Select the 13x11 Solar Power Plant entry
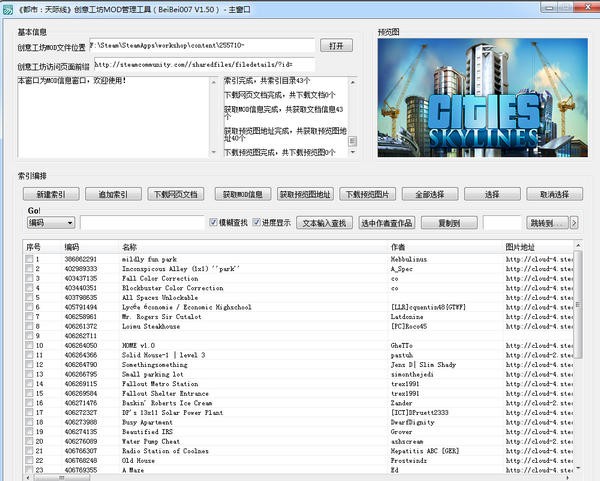 click(x=172, y=413)
